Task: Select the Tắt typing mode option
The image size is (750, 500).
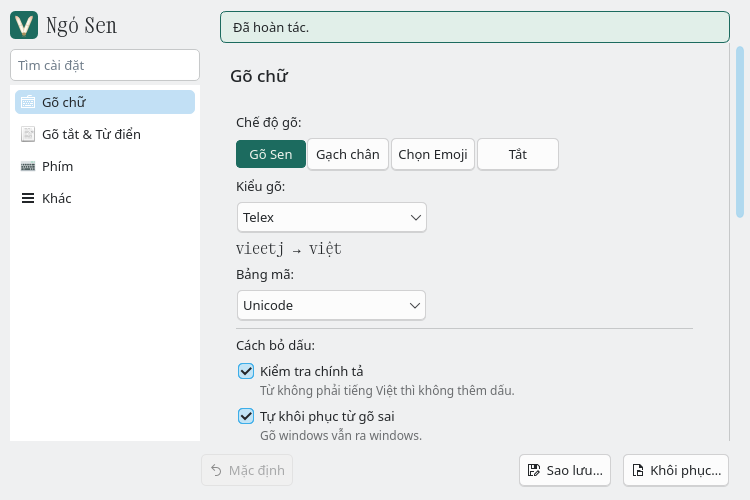Action: coord(518,154)
